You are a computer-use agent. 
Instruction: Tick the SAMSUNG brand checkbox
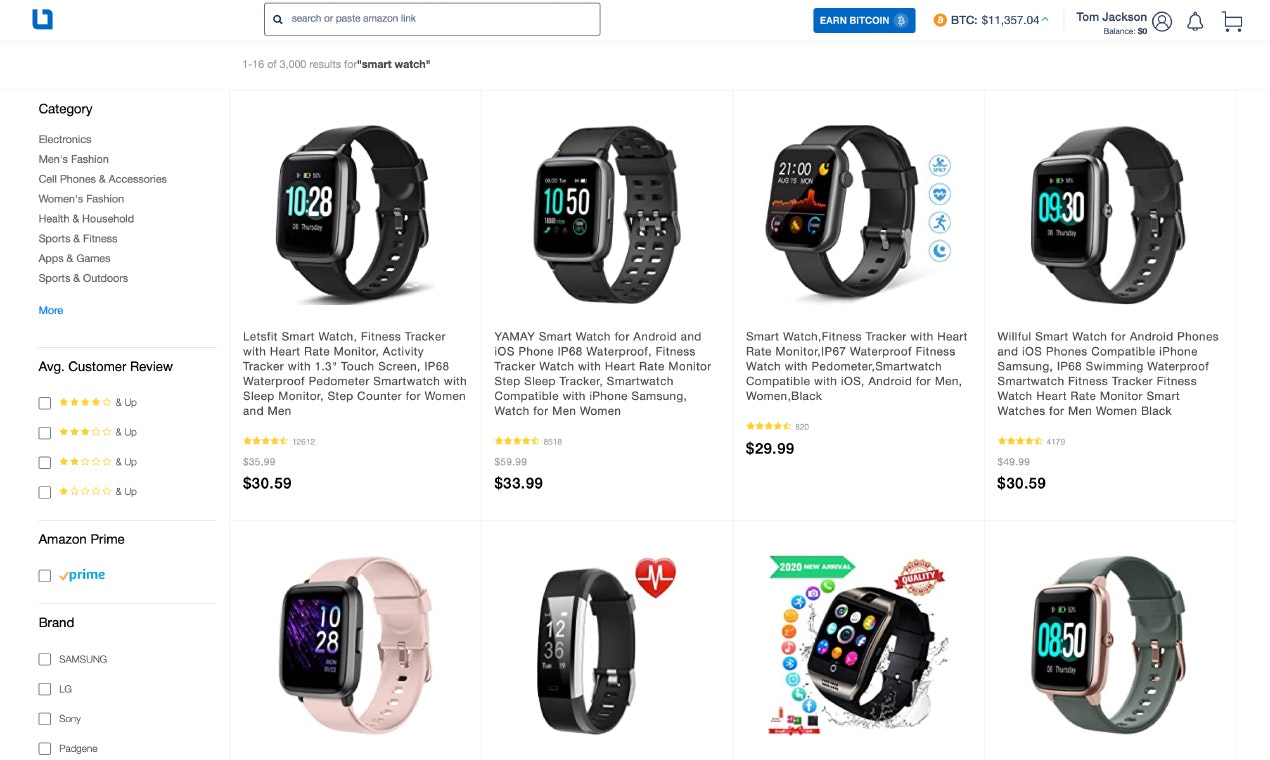[44, 659]
